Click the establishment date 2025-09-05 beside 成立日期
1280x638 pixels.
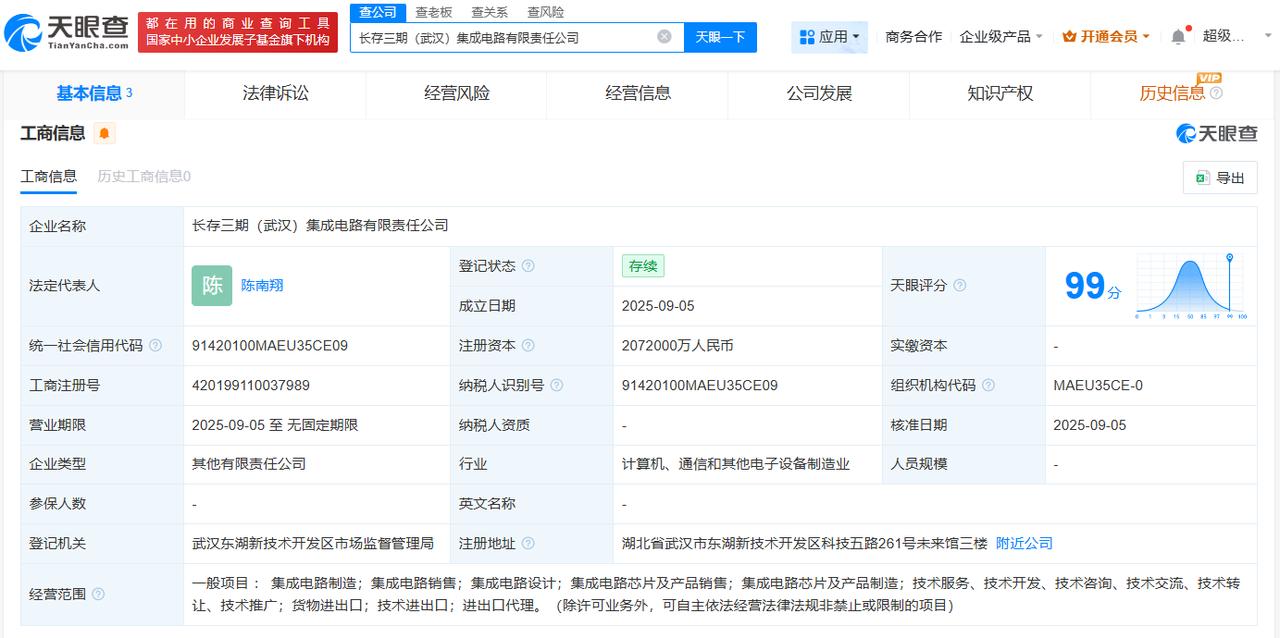point(658,306)
